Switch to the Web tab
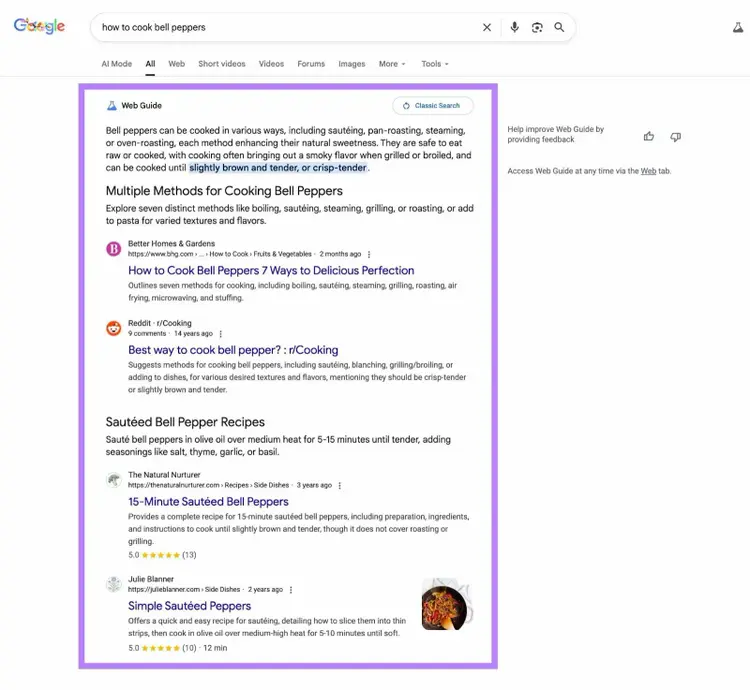Screen dimensions: 750x690 176,64
